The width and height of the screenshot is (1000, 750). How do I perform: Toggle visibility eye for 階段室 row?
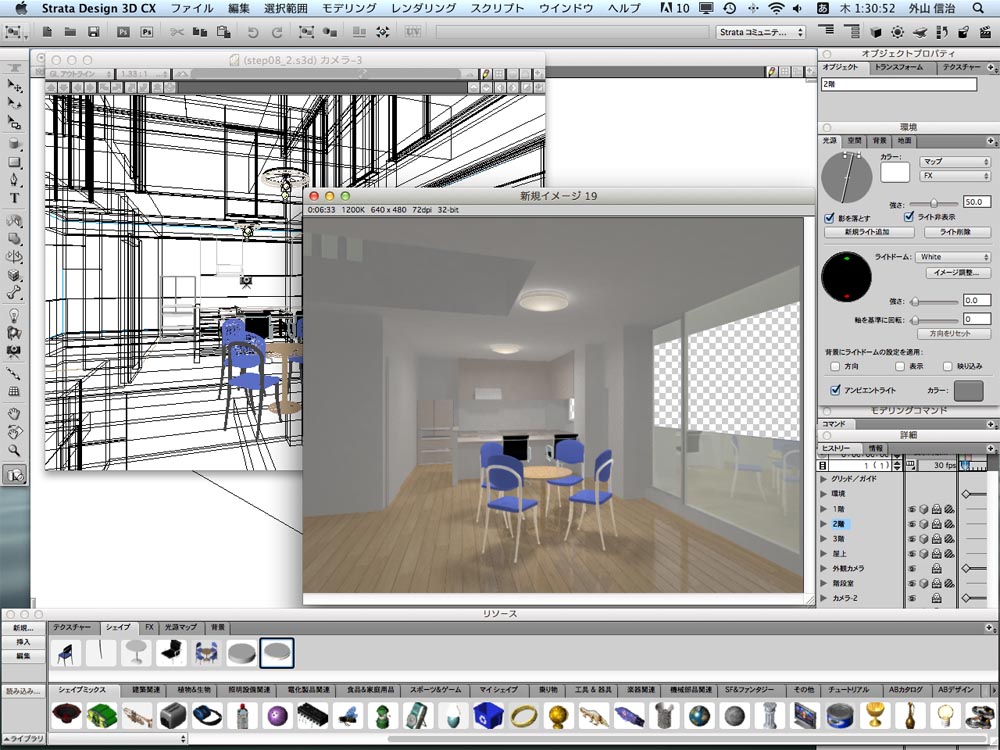(913, 584)
